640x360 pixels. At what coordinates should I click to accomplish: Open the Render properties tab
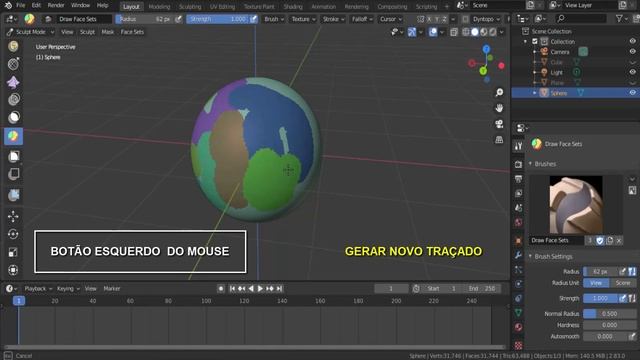(518, 164)
